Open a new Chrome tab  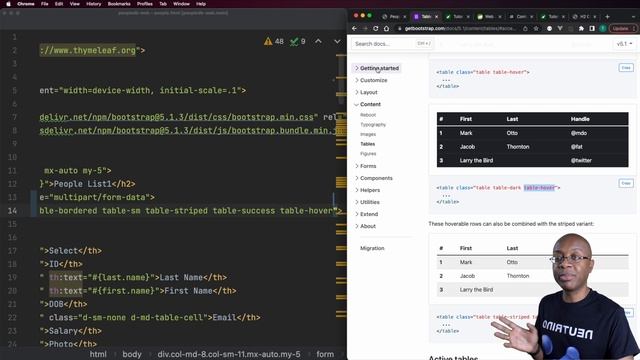coord(607,17)
